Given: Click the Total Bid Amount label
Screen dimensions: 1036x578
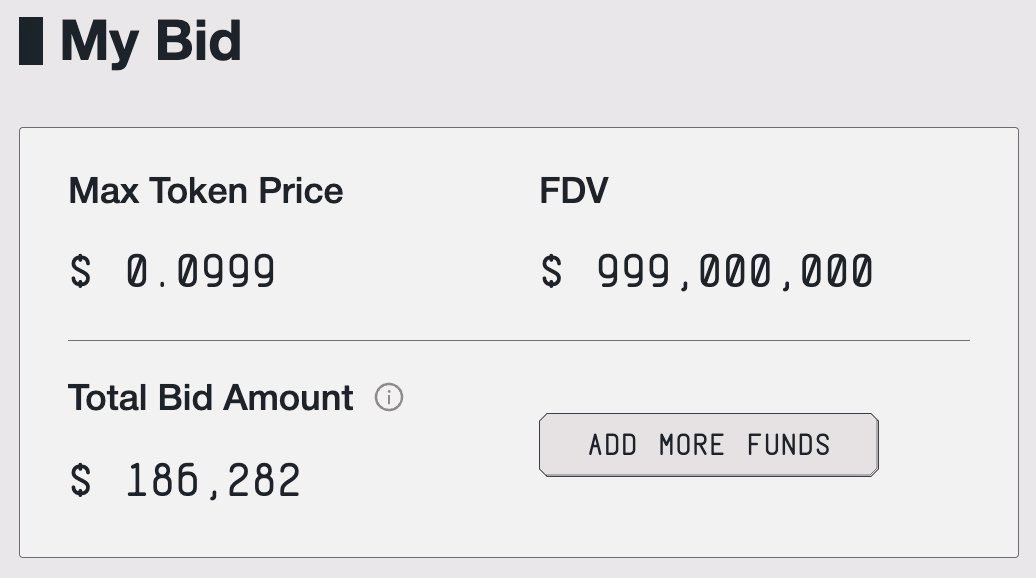Looking at the screenshot, I should 210,398.
